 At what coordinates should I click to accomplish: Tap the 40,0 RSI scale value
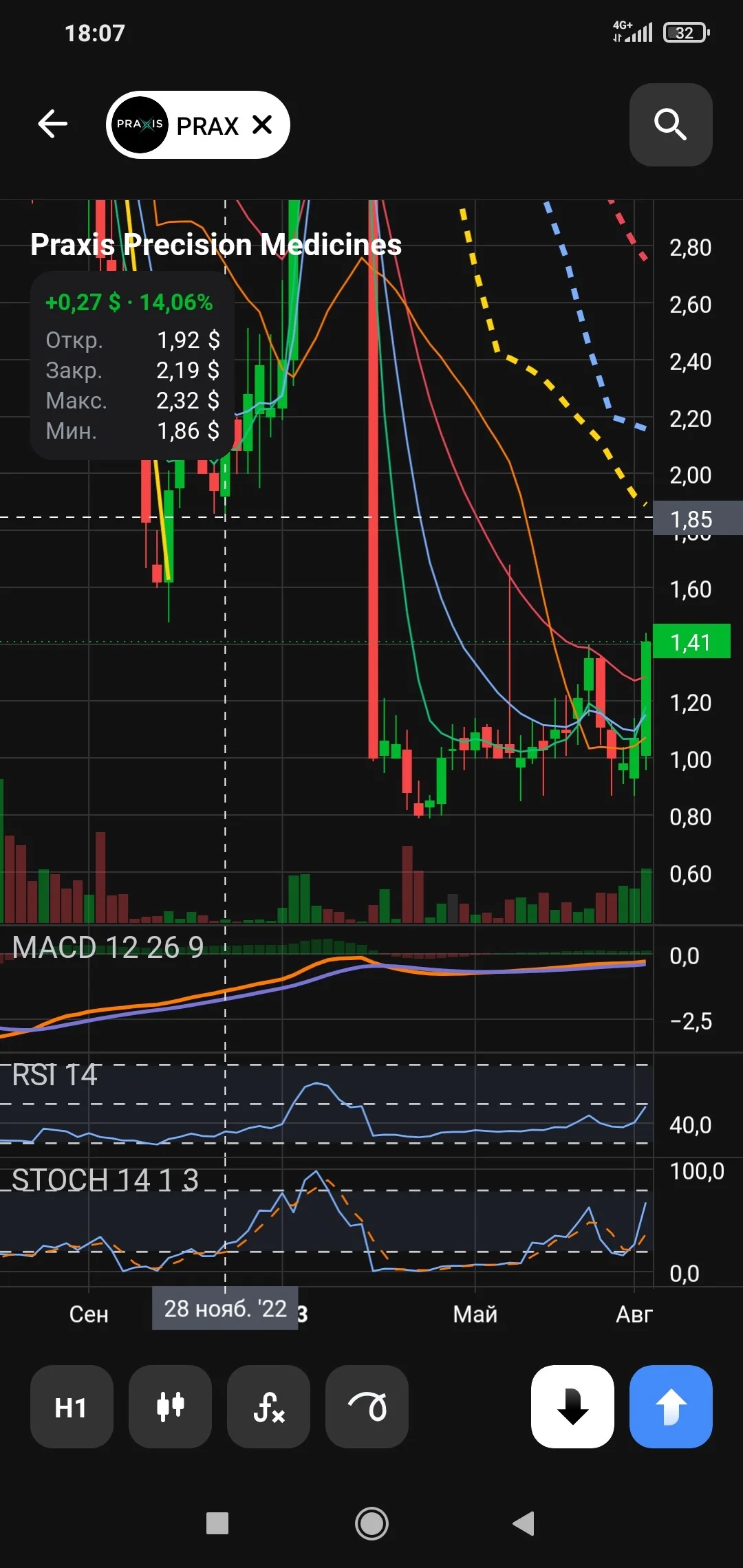(x=691, y=1125)
